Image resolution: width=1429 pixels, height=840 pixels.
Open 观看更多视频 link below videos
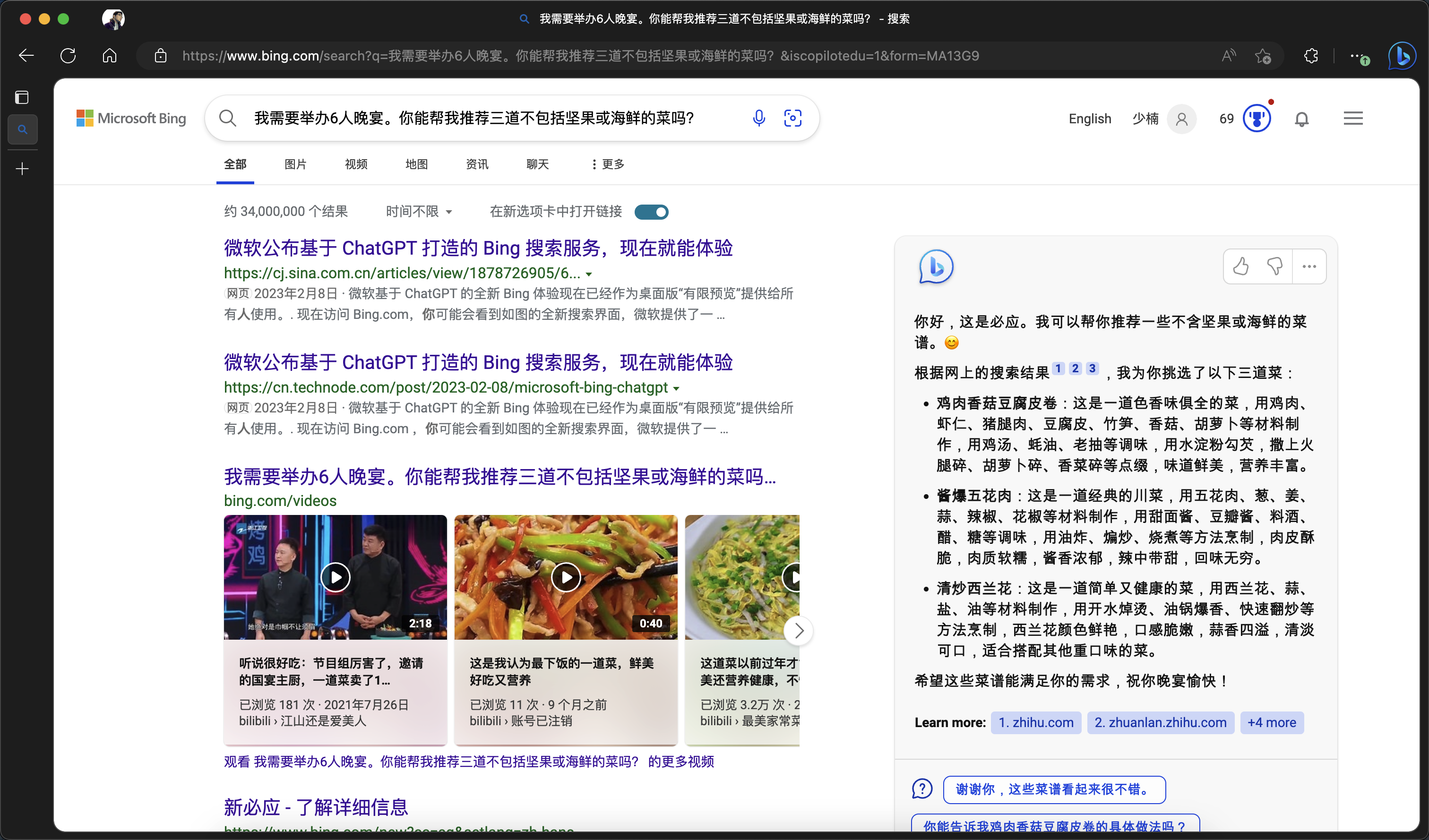(x=468, y=761)
